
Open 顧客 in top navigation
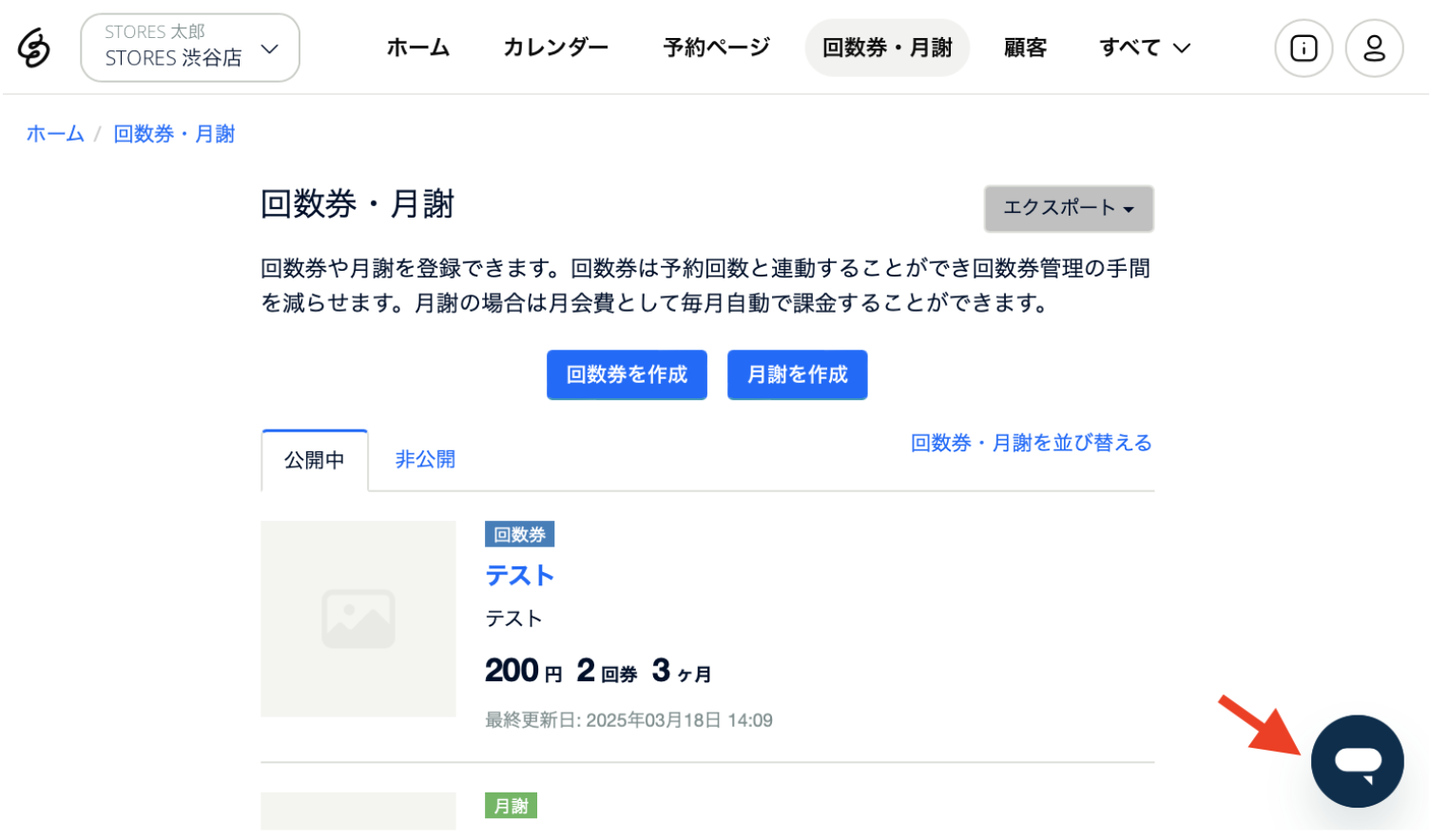[x=1026, y=48]
